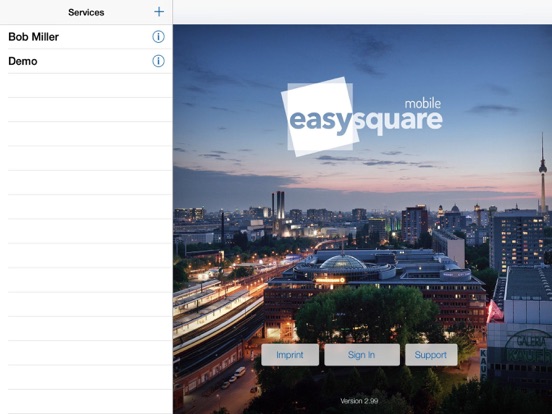552x414 pixels.
Task: Tap the Sign In button
Action: pyautogui.click(x=362, y=355)
